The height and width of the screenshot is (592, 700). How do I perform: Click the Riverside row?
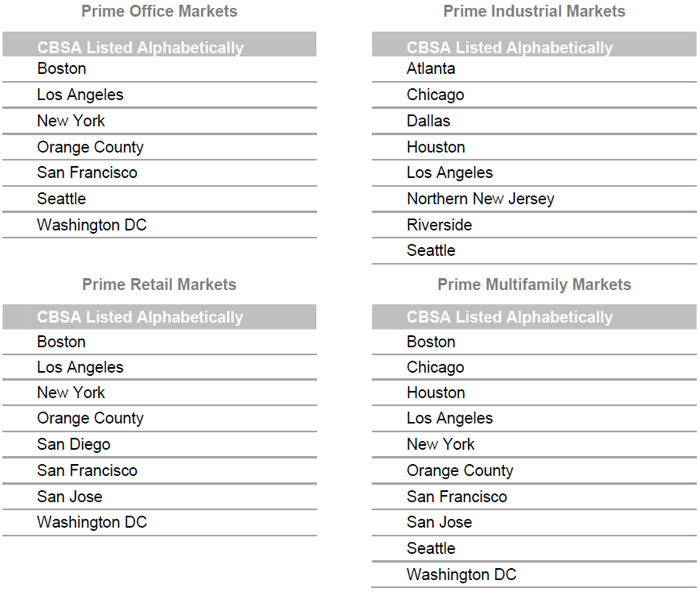(x=439, y=225)
